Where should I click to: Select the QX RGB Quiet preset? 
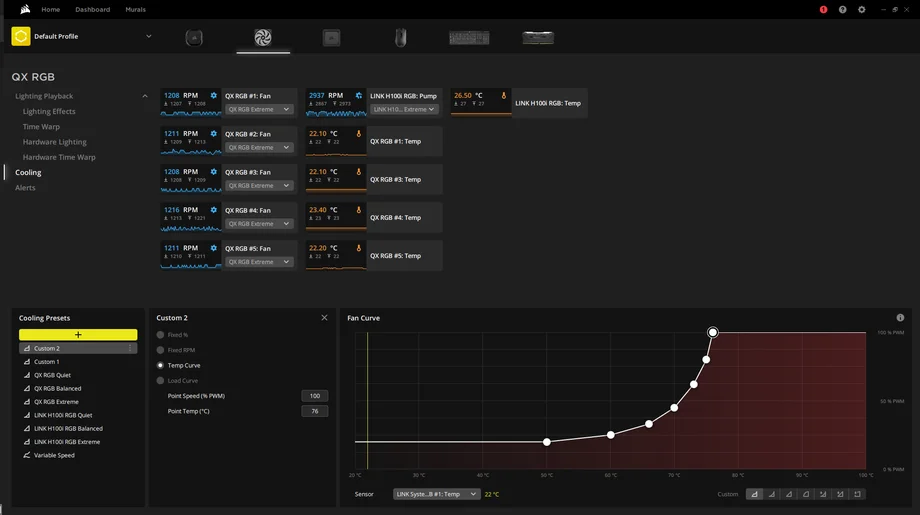tap(52, 375)
